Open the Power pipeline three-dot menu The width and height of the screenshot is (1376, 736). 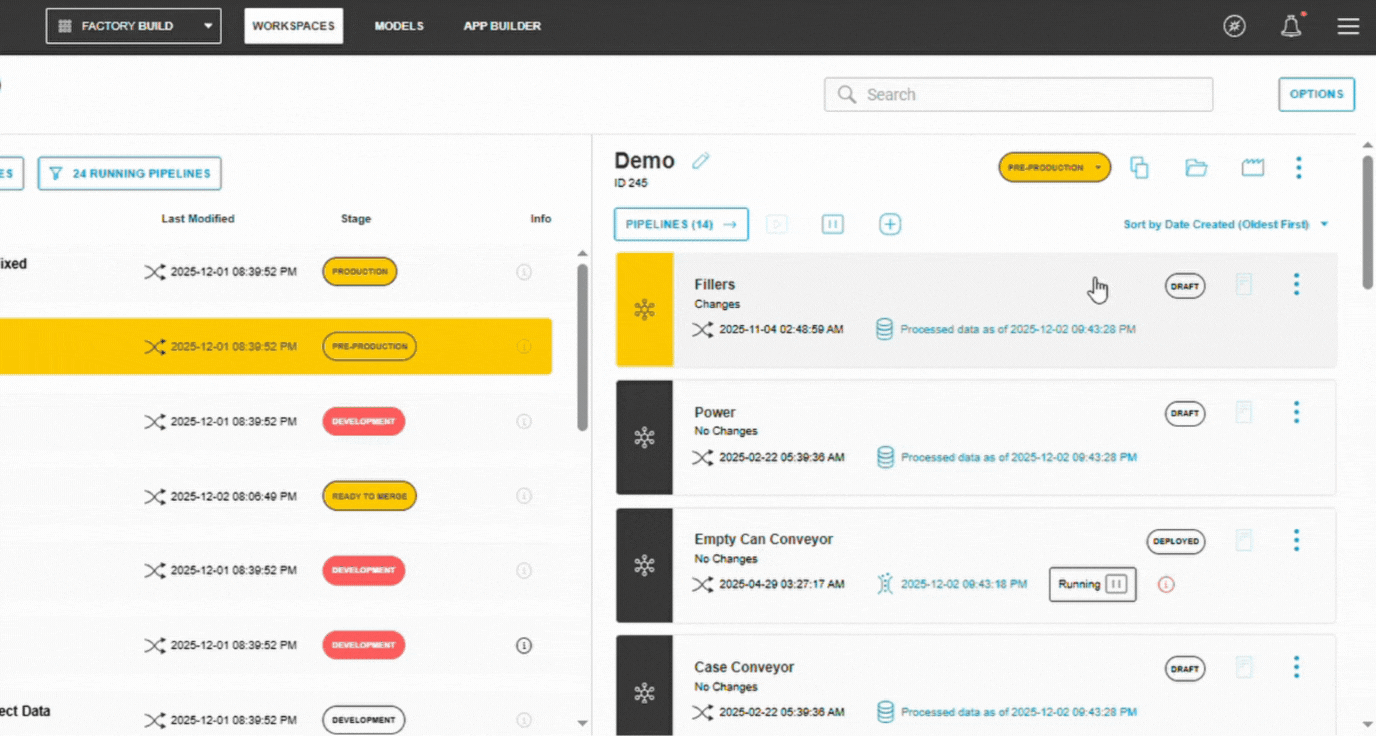(x=1296, y=412)
